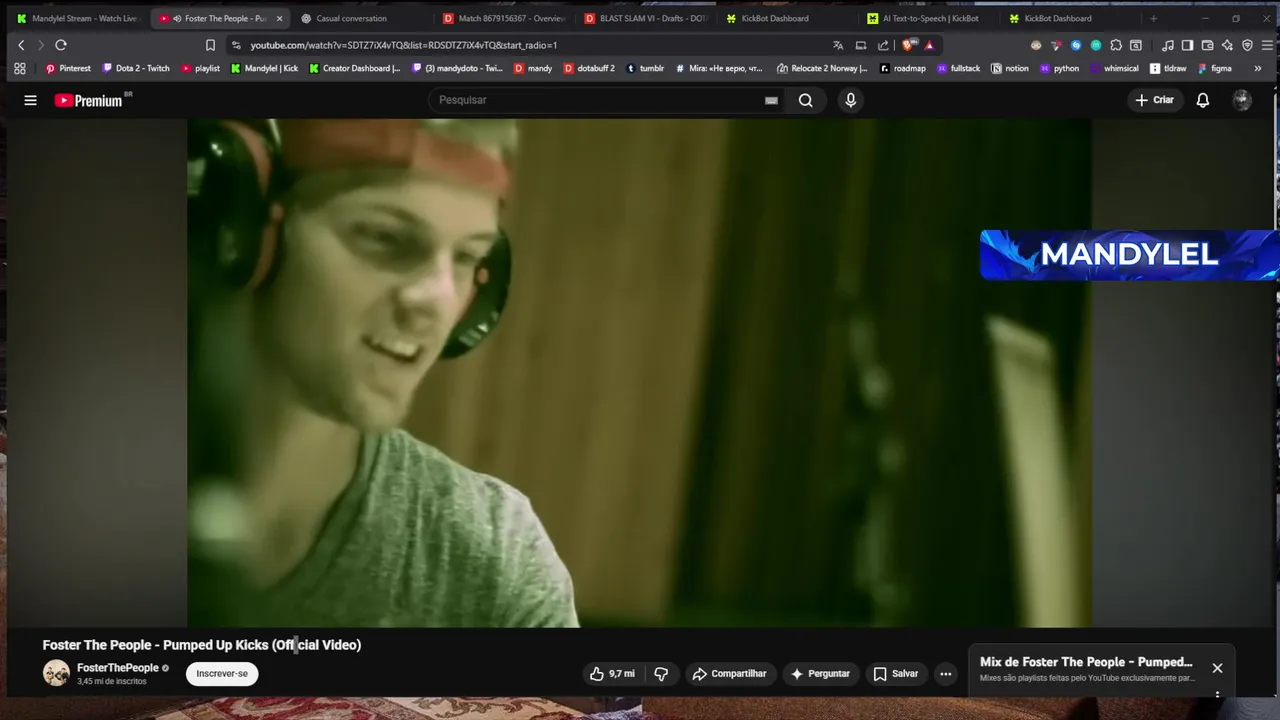Open account avatar menu on YouTube

[x=1242, y=100]
